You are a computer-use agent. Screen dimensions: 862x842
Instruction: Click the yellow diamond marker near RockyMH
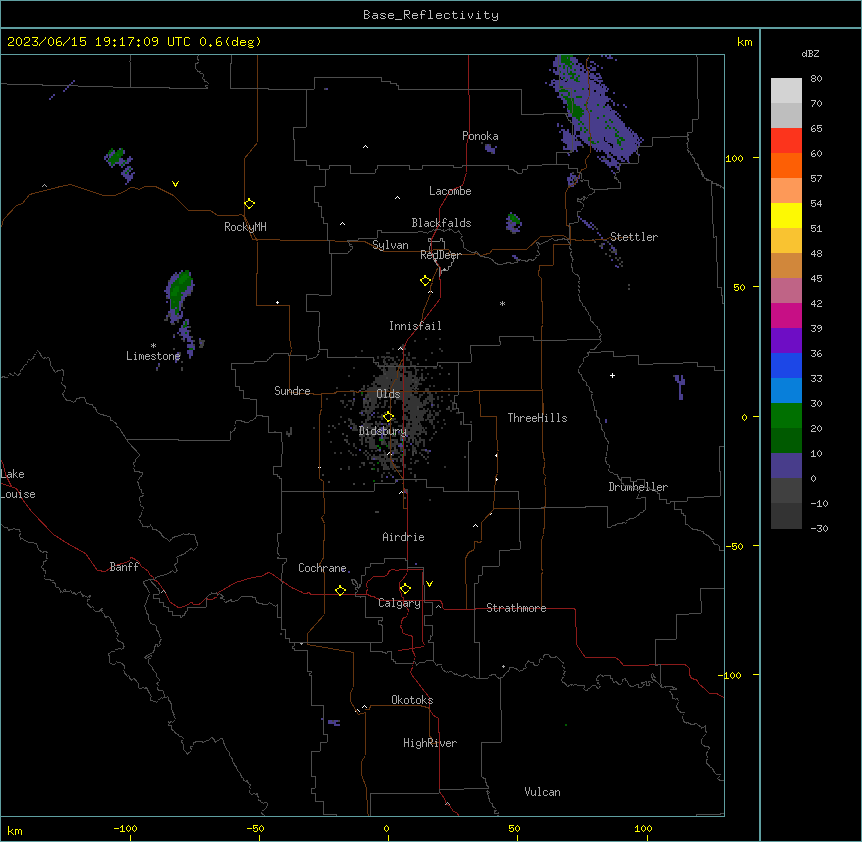[x=249, y=204]
